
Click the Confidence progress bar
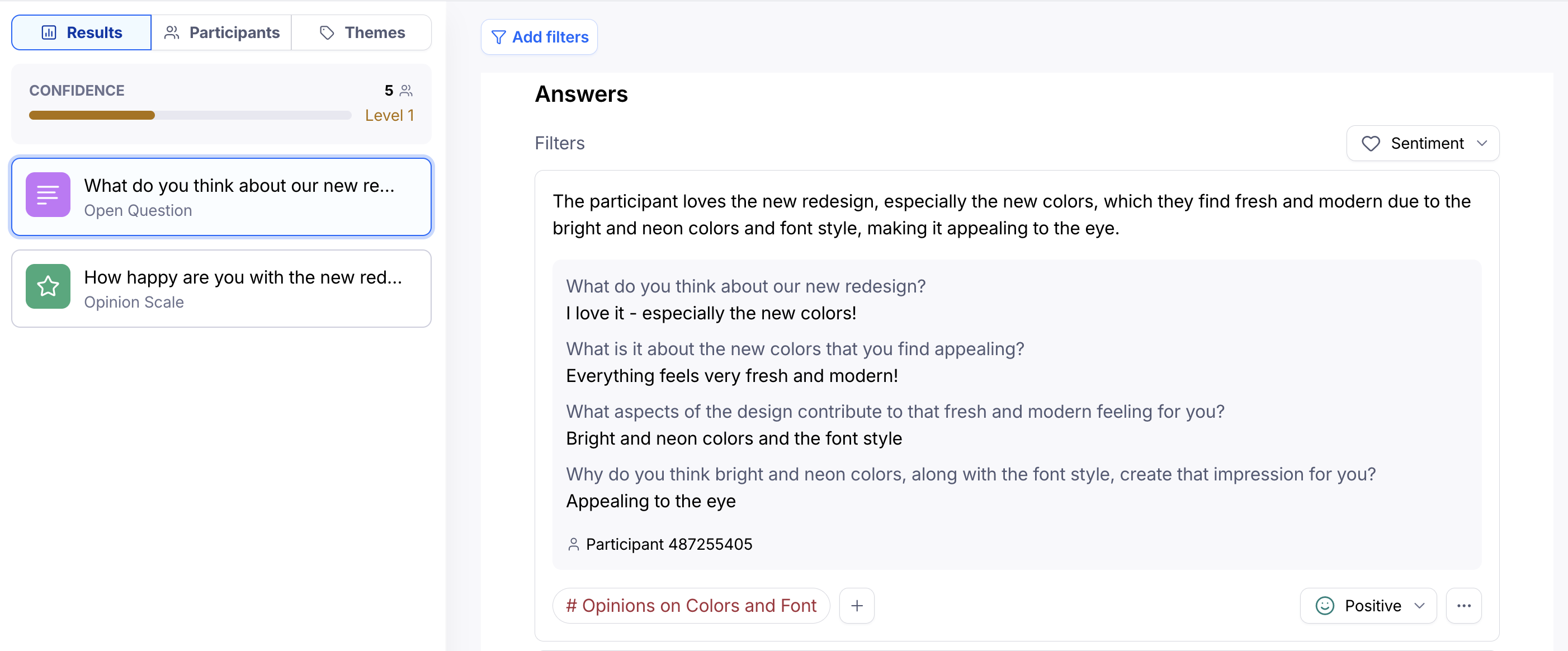coord(190,115)
